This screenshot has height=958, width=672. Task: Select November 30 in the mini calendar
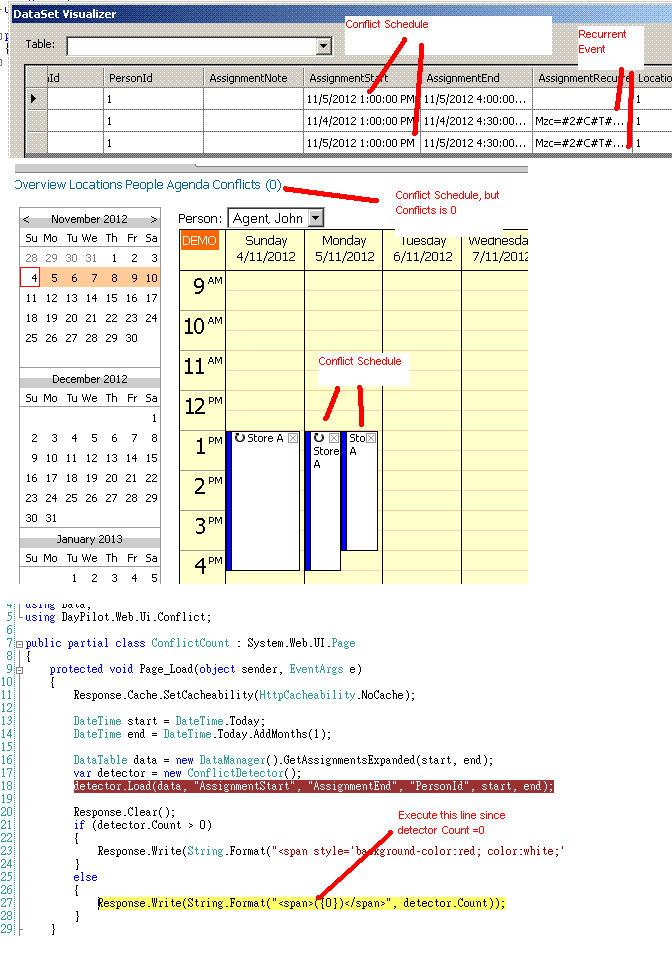pyautogui.click(x=131, y=338)
